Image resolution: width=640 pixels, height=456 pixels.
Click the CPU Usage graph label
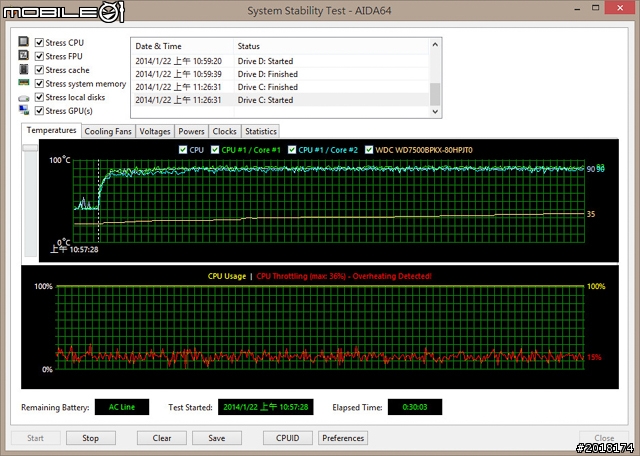click(227, 276)
